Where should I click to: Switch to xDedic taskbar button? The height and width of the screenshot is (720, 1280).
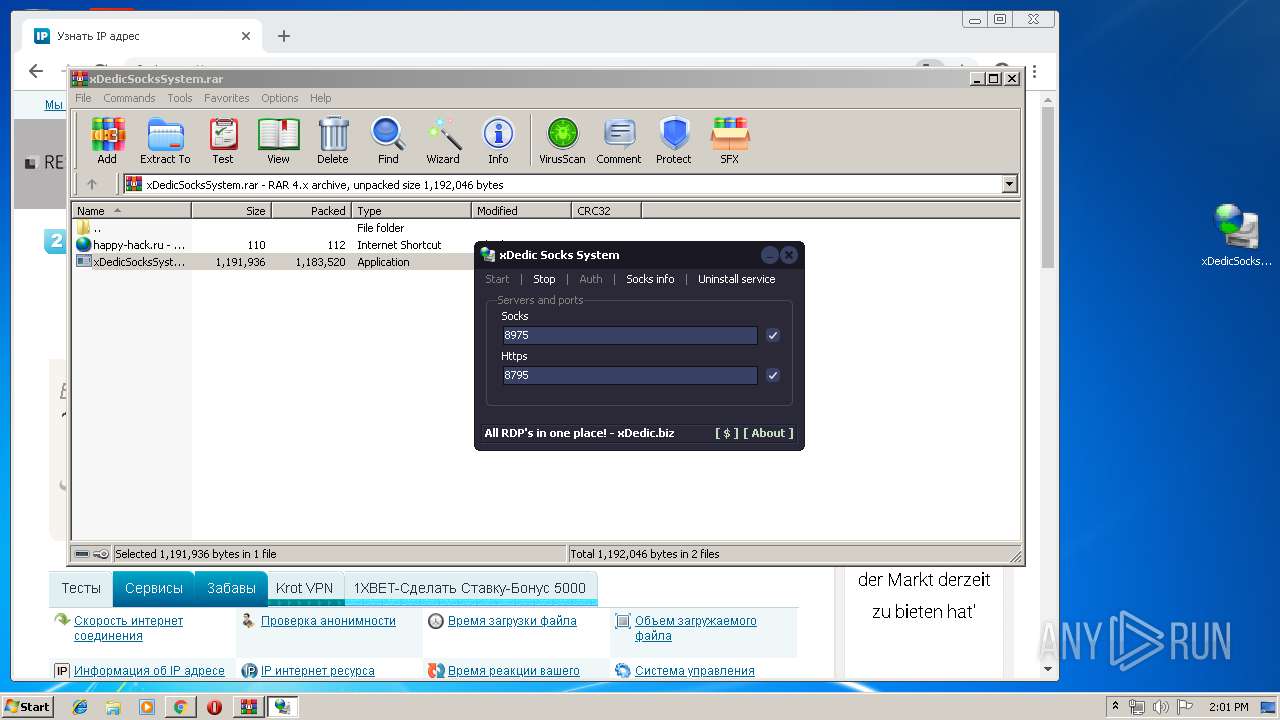[282, 707]
